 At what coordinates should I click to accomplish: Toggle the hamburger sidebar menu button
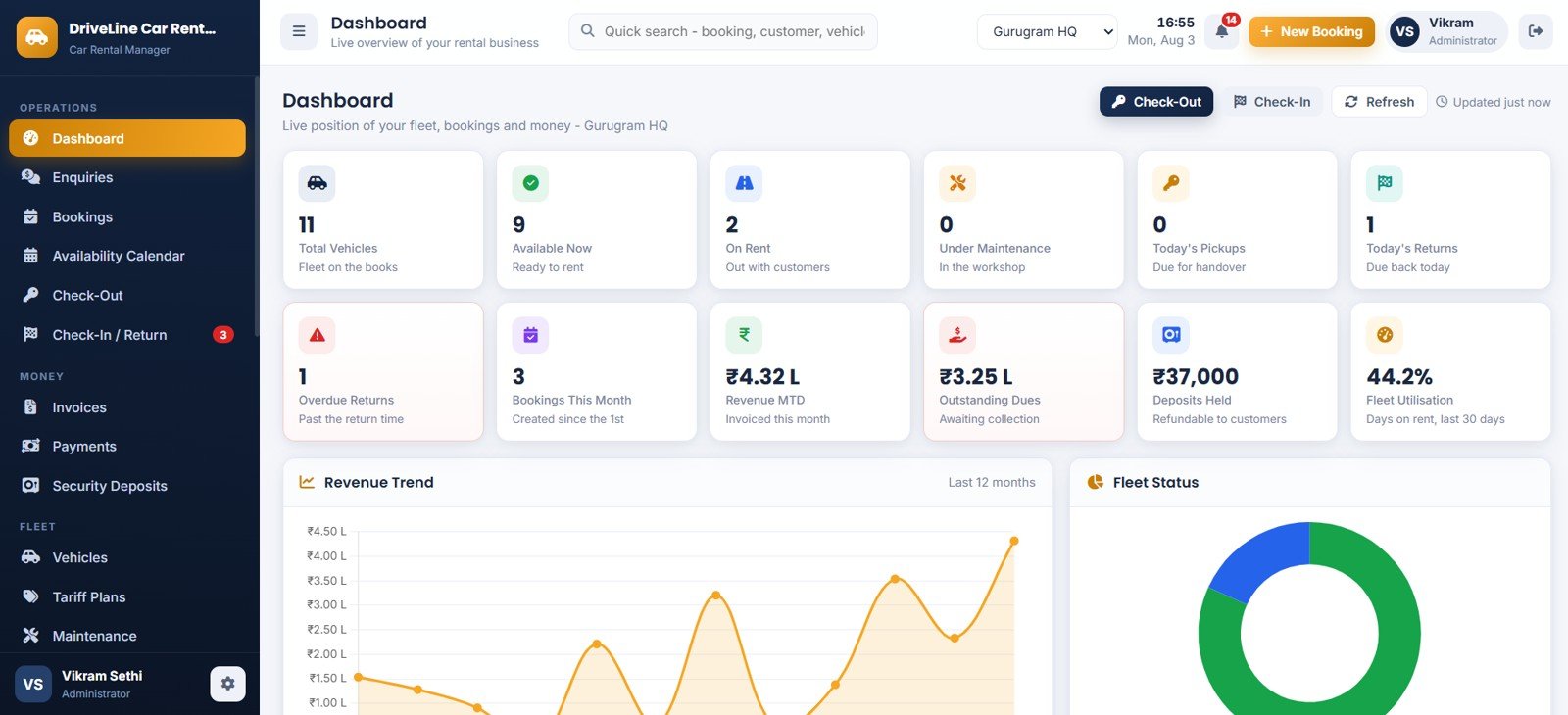(x=299, y=31)
